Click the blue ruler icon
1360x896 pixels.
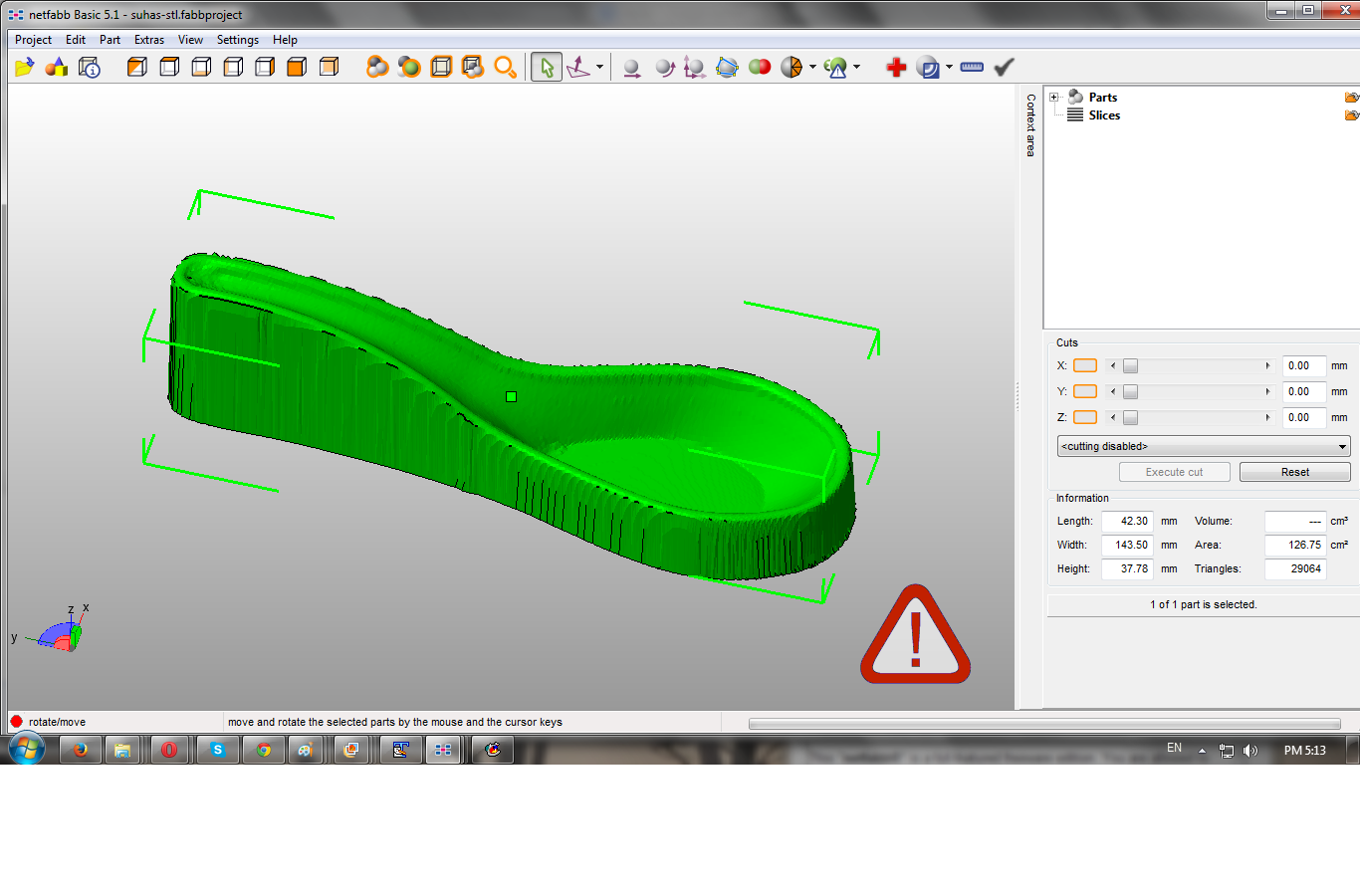click(972, 67)
